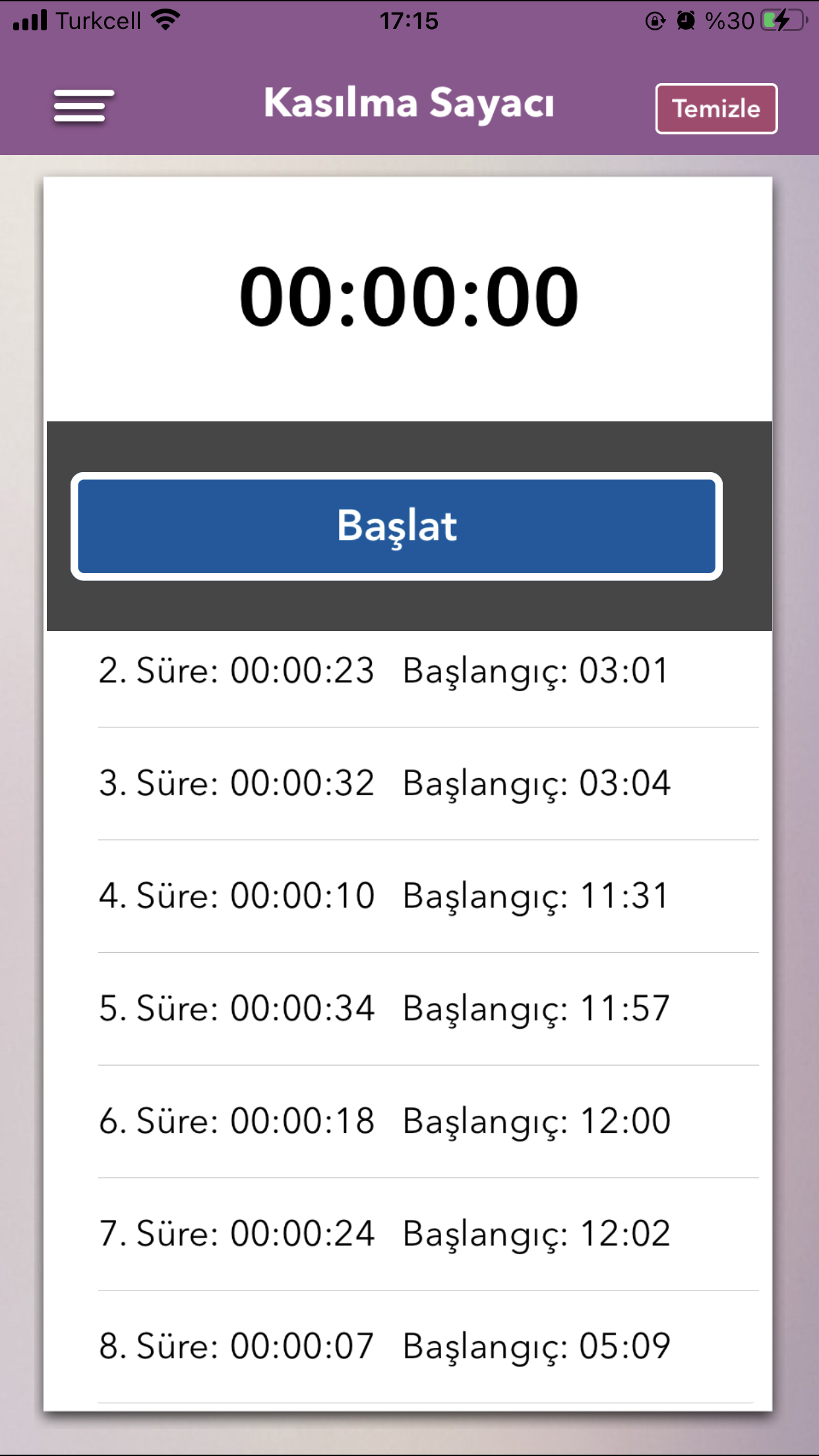This screenshot has width=819, height=1456.
Task: Select contraction entry 6 starting 12:00
Action: tap(384, 1122)
